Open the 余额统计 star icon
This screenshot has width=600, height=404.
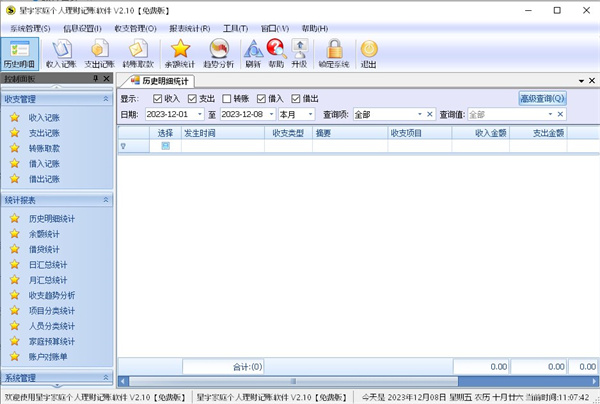(180, 53)
